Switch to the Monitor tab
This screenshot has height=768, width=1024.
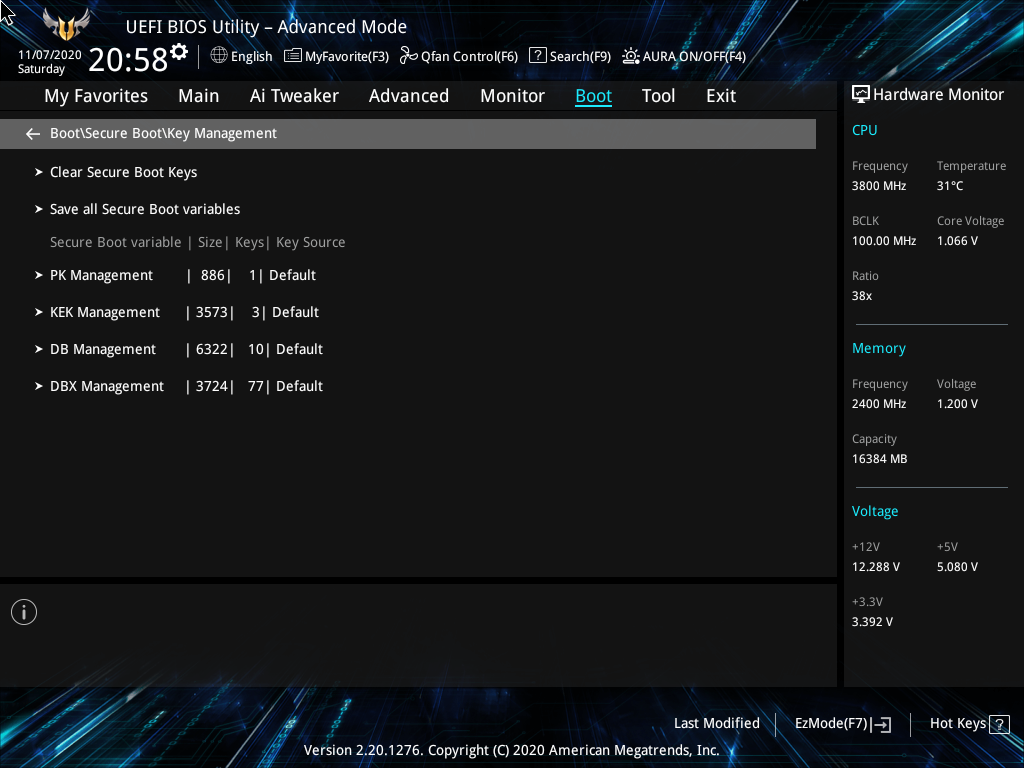tap(513, 96)
